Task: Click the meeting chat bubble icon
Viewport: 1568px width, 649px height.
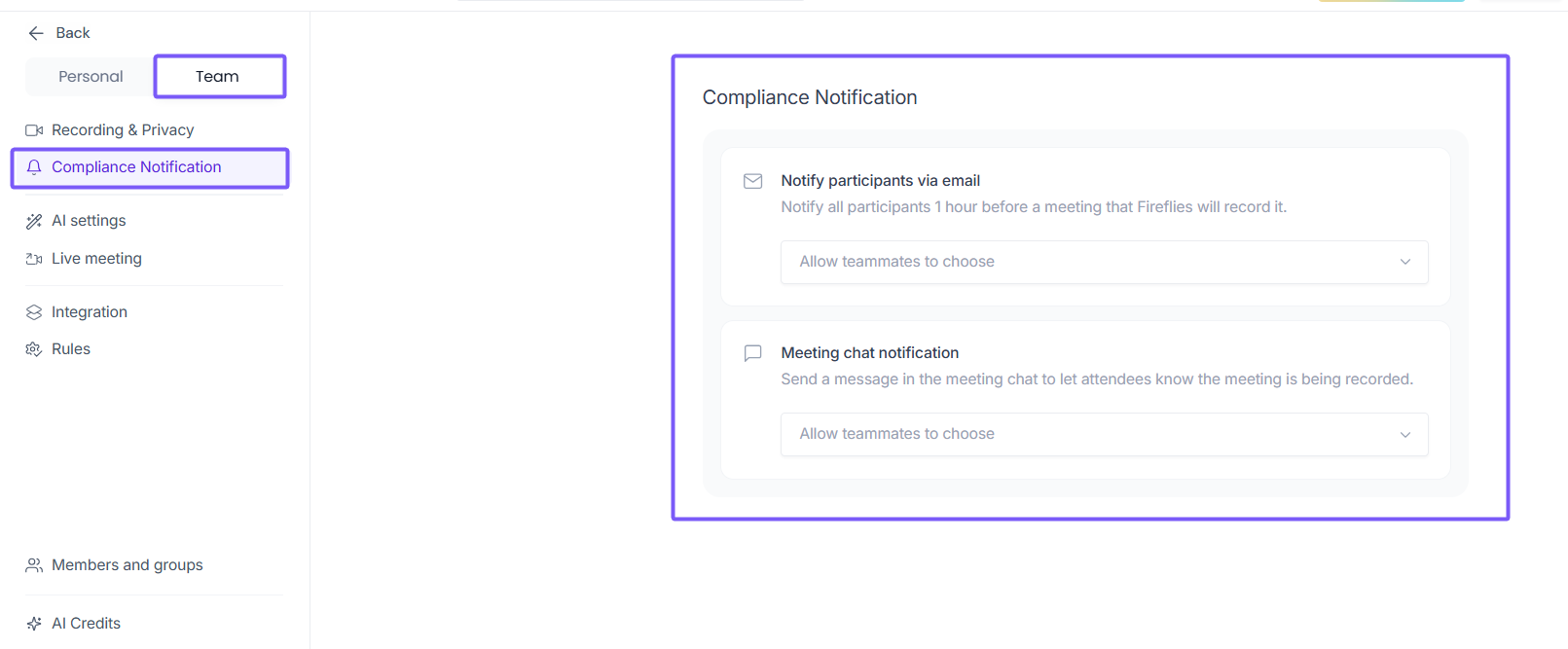Action: [x=752, y=353]
